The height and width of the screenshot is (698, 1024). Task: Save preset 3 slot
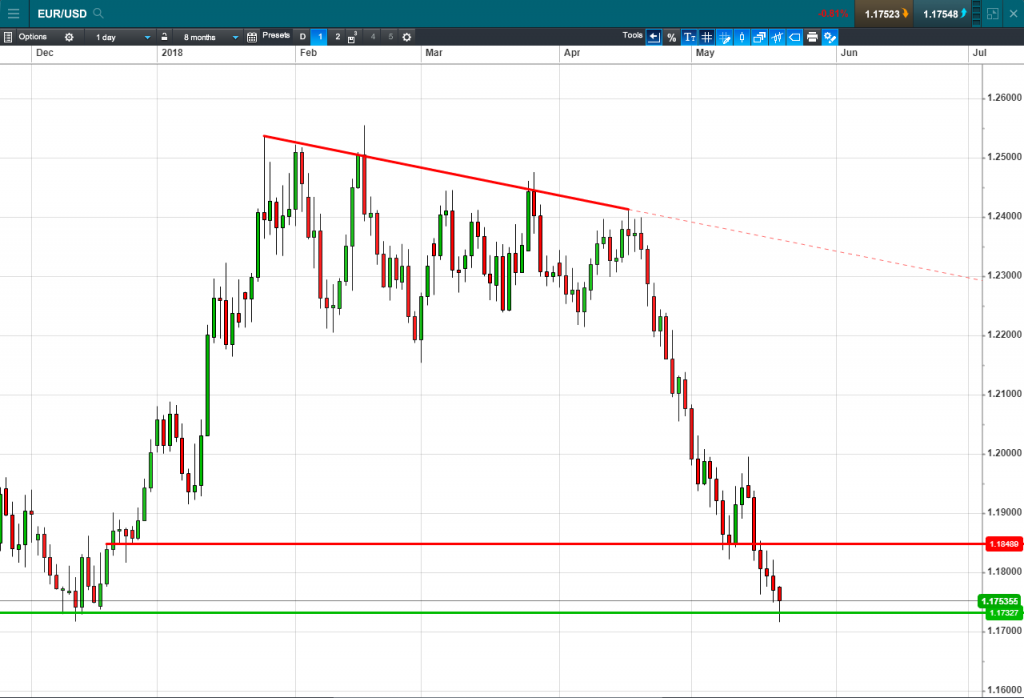(353, 37)
